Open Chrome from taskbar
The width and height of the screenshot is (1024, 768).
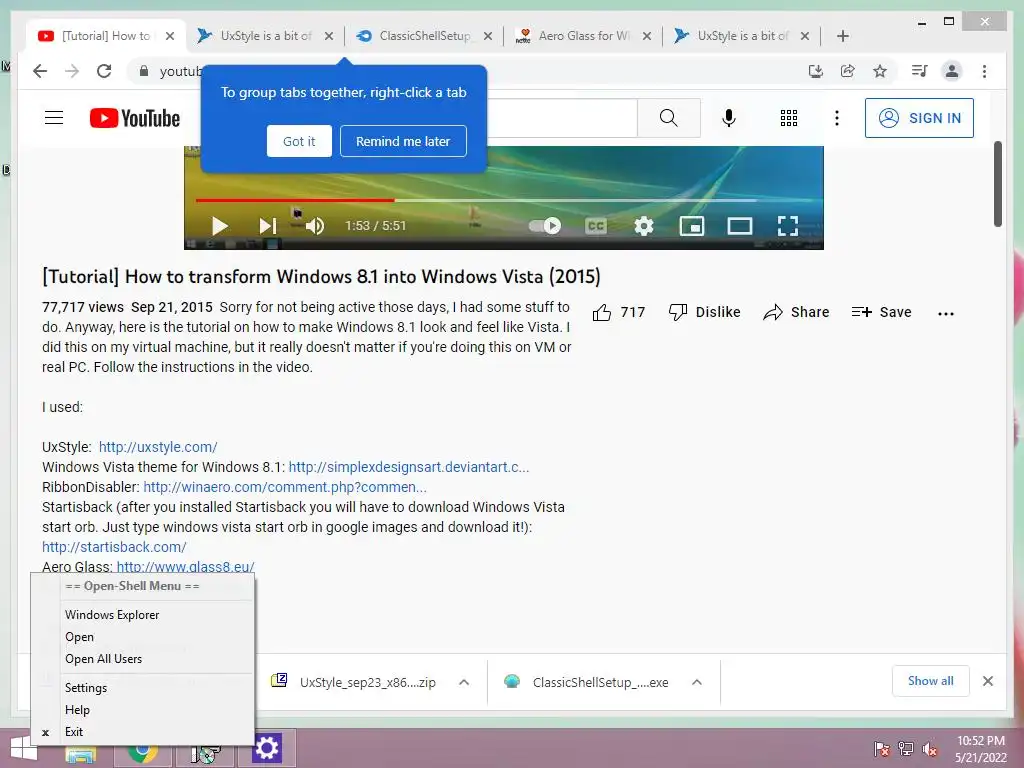click(142, 751)
